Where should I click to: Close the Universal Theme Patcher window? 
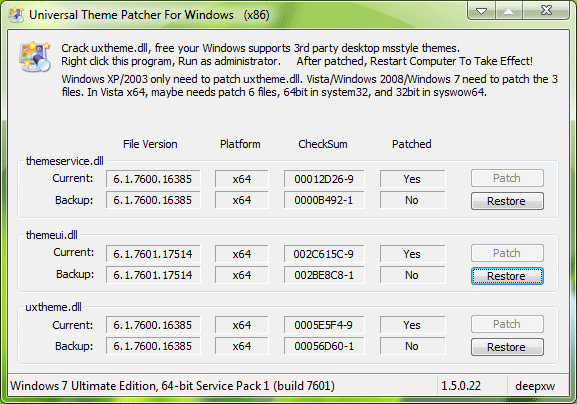coord(546,10)
